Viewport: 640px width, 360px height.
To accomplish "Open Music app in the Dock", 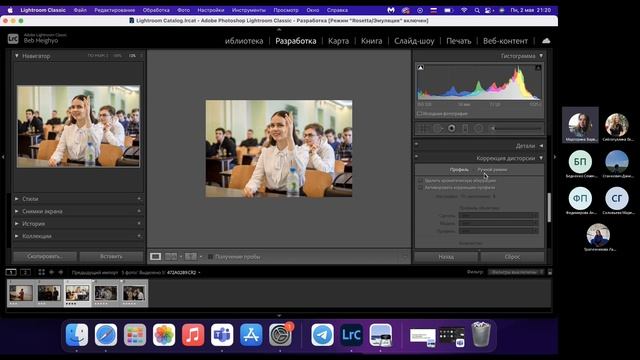I will tap(193, 335).
